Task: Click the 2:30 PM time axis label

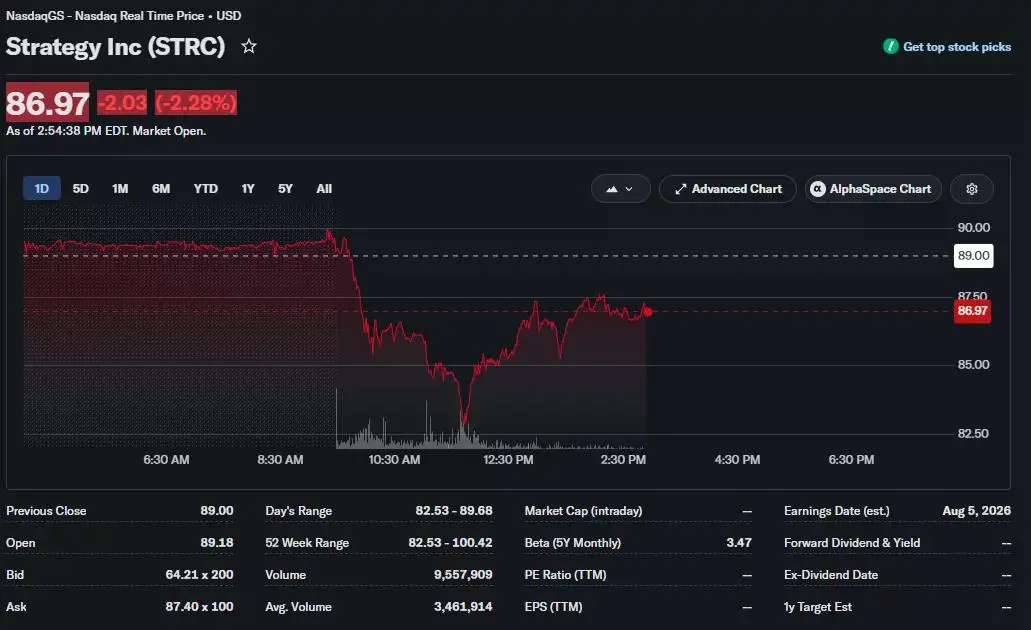Action: coord(623,460)
